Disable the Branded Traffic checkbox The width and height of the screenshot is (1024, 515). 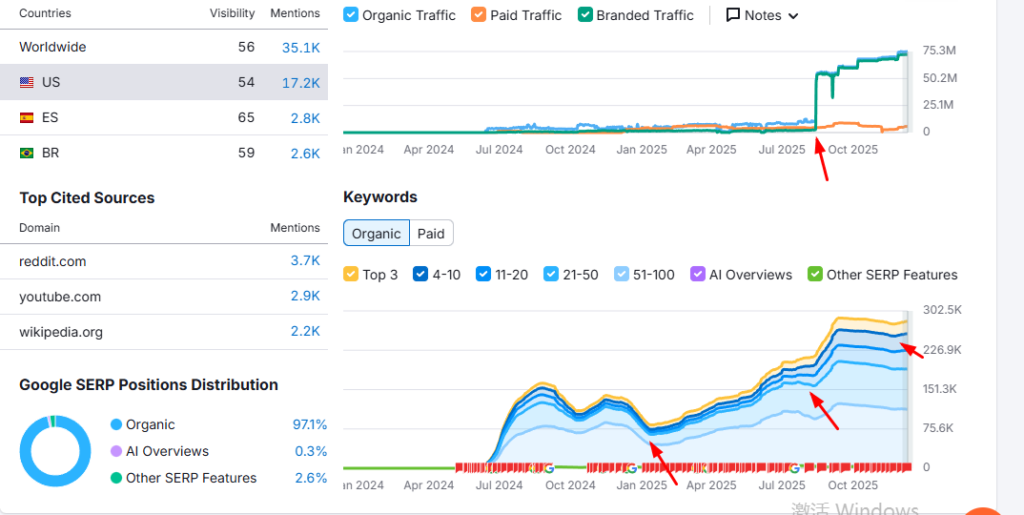(x=585, y=15)
